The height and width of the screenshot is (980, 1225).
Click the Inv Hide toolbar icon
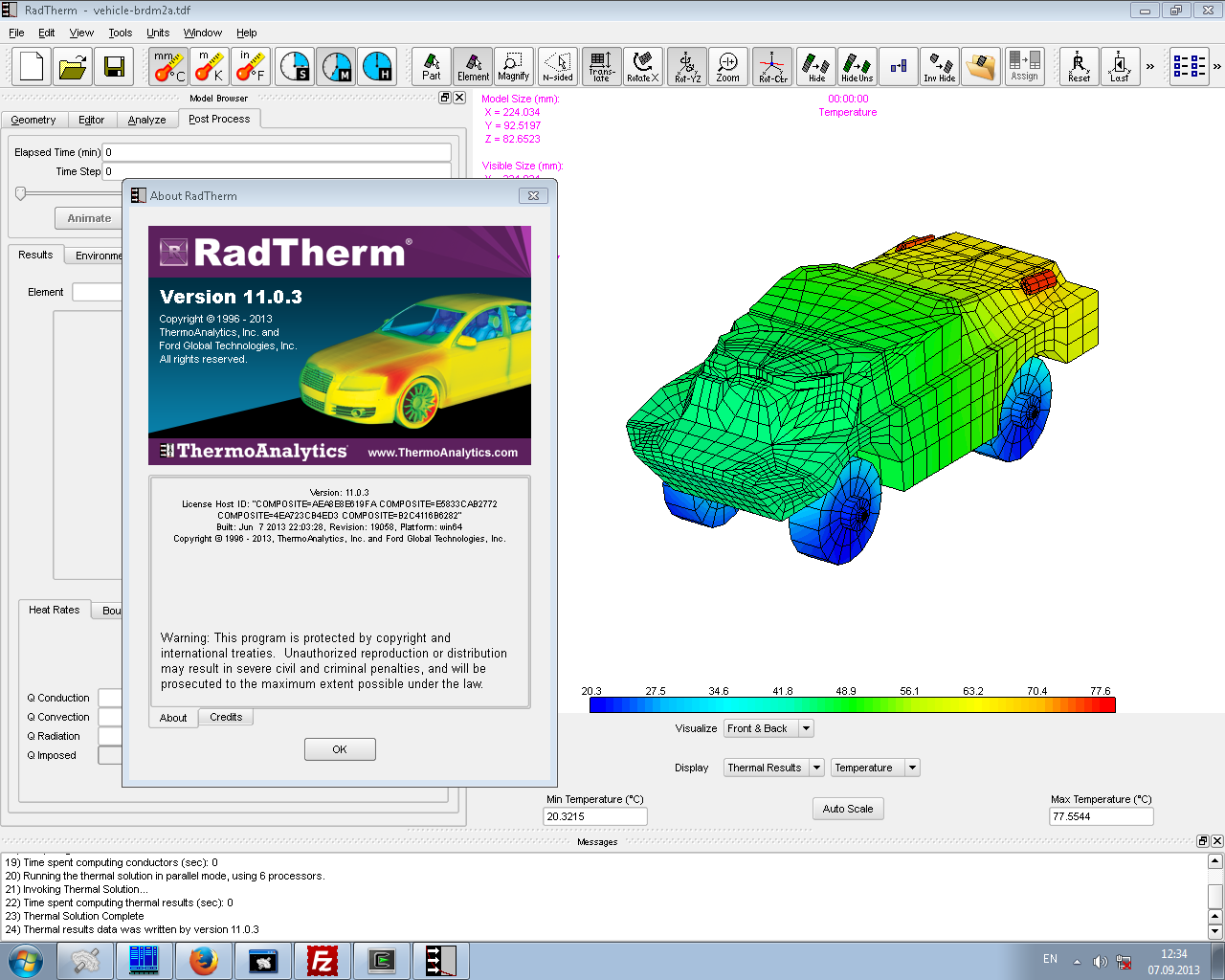940,67
